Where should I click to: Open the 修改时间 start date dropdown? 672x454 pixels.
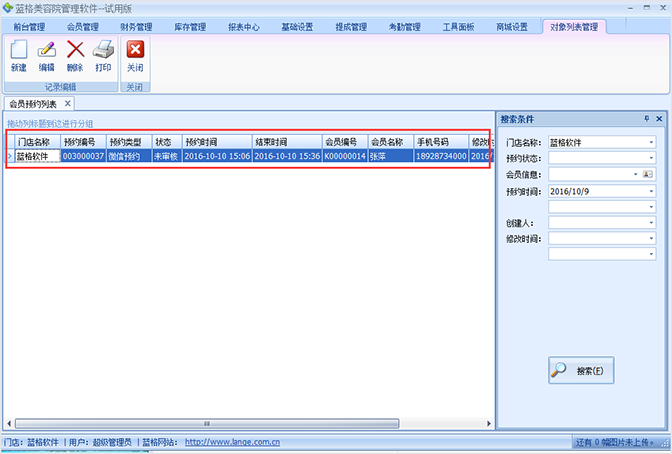pyautogui.click(x=651, y=238)
